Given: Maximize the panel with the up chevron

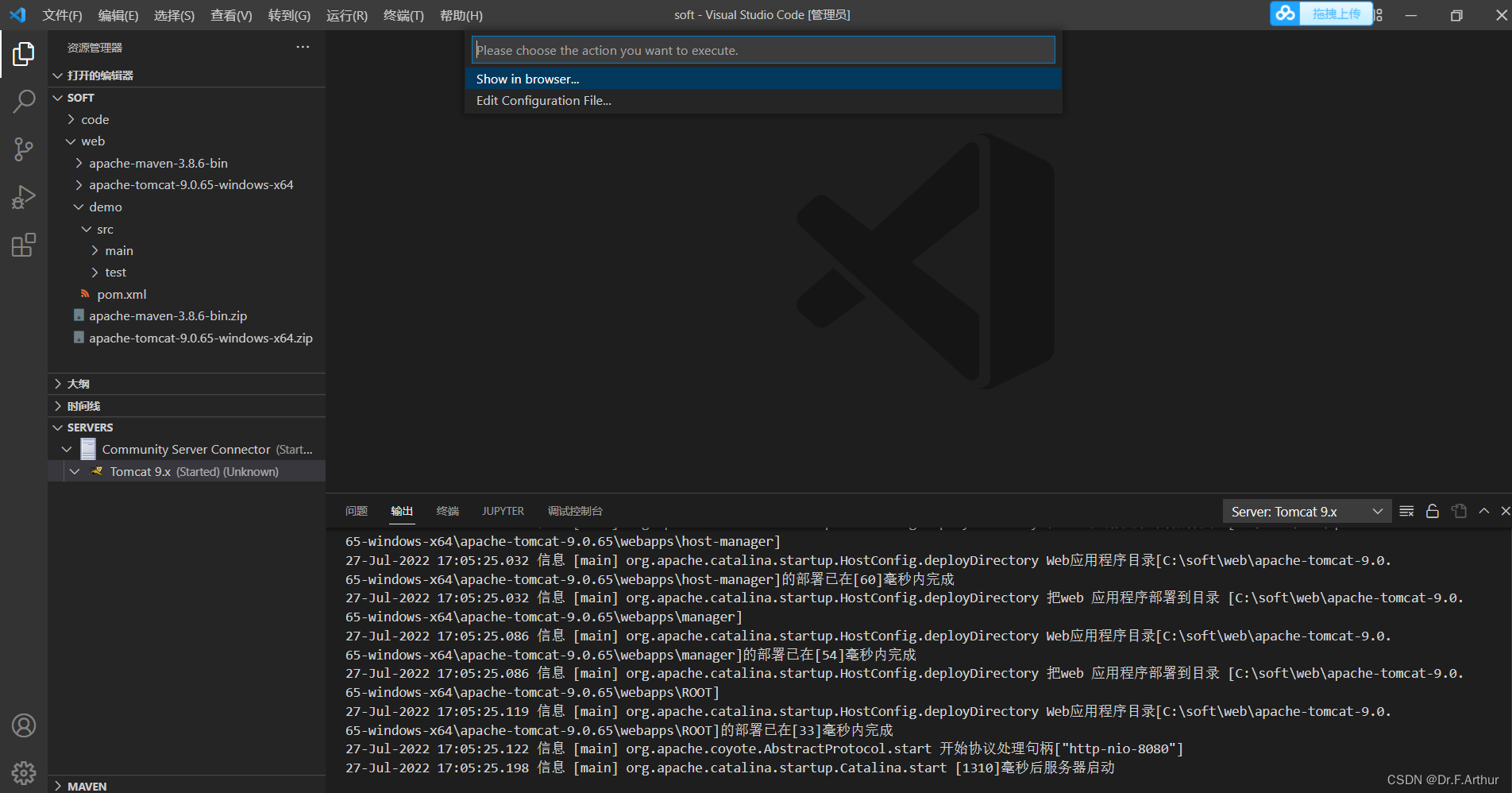Looking at the screenshot, I should click(x=1484, y=511).
